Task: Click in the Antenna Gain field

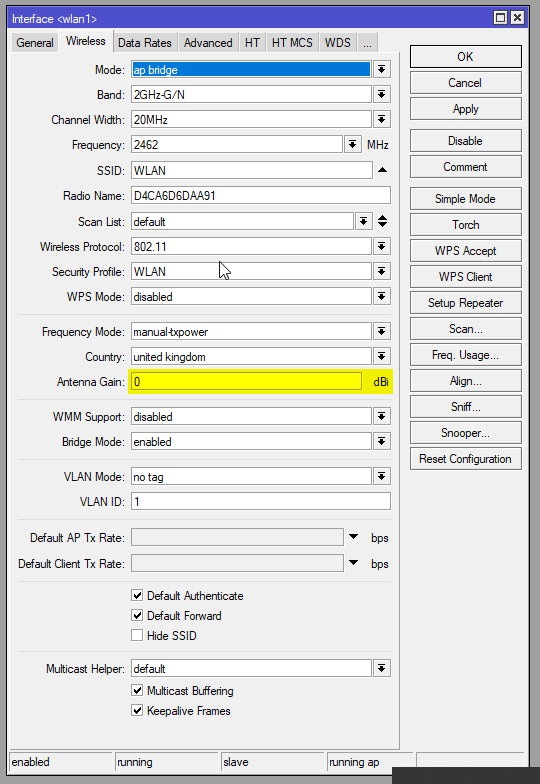Action: pos(246,382)
